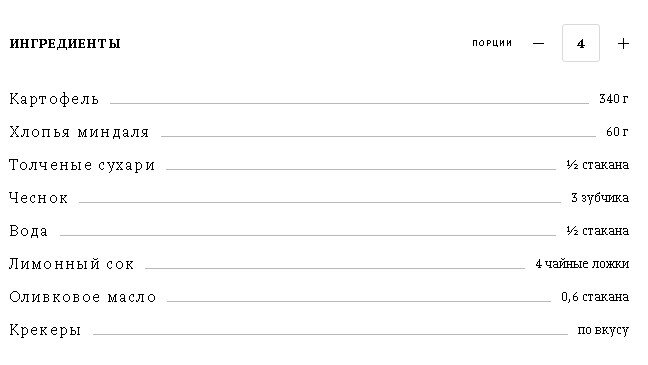
Task: Select the Чеснок ingredient
Action: (x=38, y=198)
